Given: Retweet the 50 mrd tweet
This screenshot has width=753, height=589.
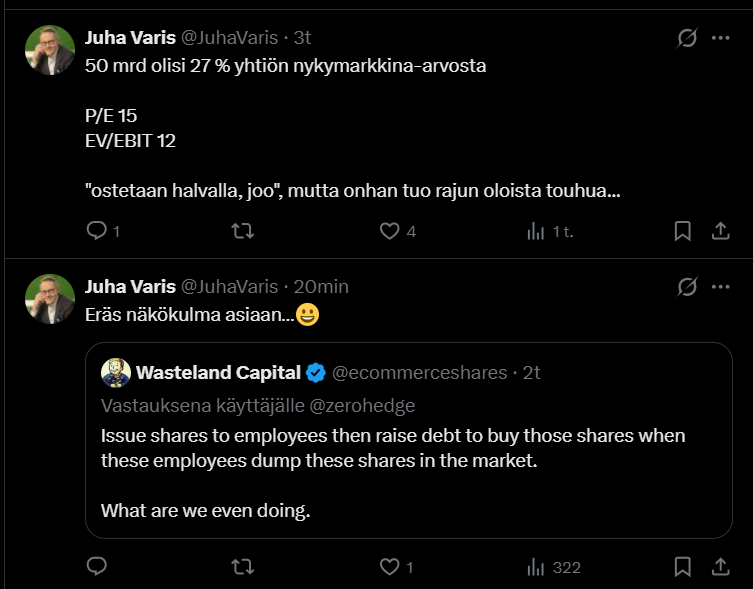Looking at the screenshot, I should 242,231.
